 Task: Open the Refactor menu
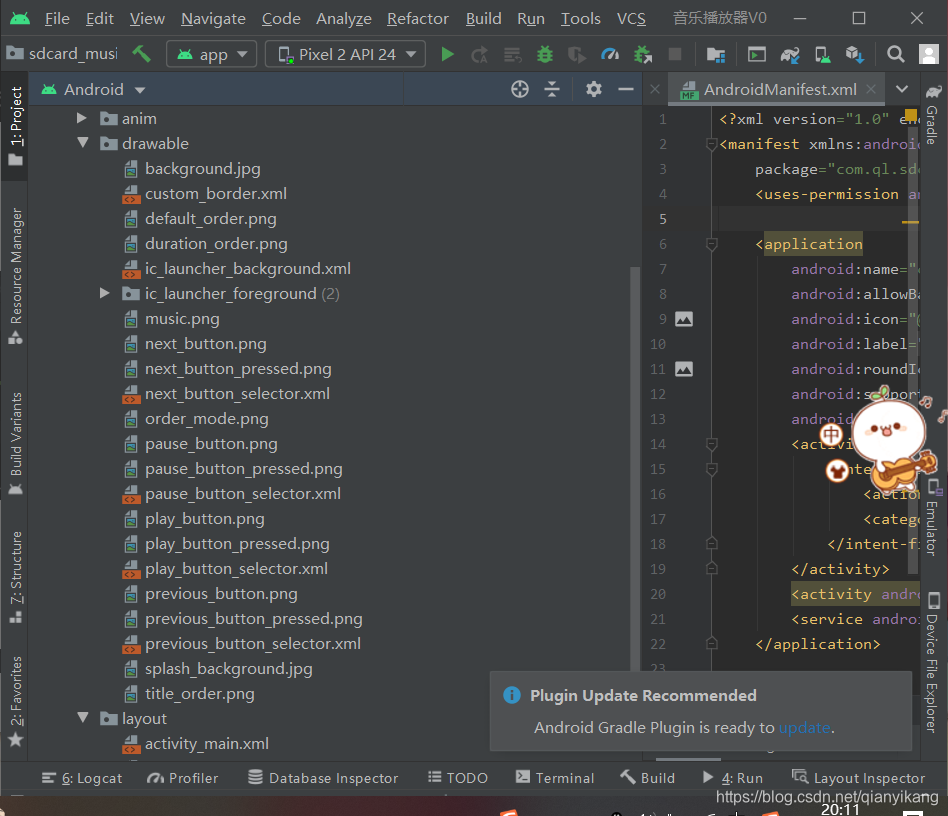pyautogui.click(x=418, y=19)
